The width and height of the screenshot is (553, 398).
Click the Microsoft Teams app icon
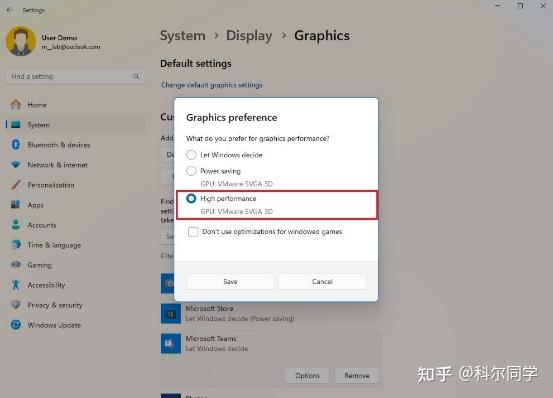point(171,343)
